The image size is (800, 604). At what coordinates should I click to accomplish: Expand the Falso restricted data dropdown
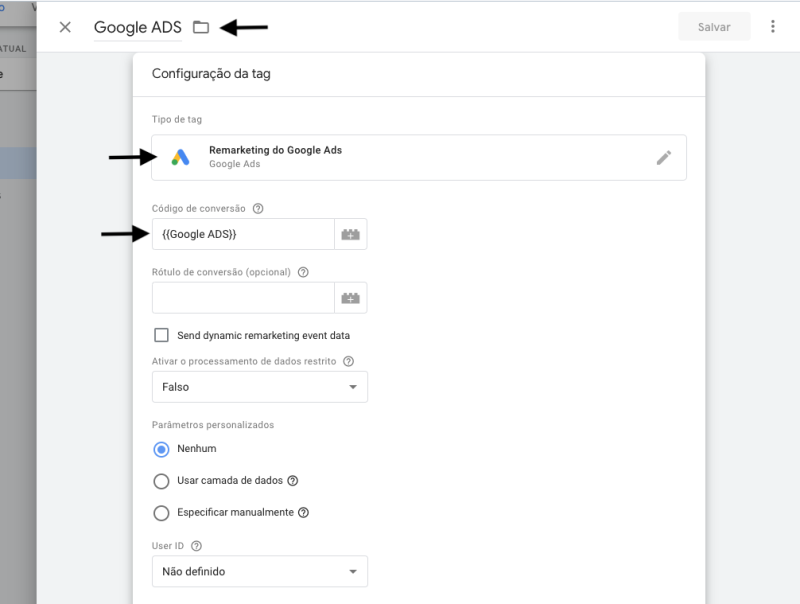(x=259, y=387)
